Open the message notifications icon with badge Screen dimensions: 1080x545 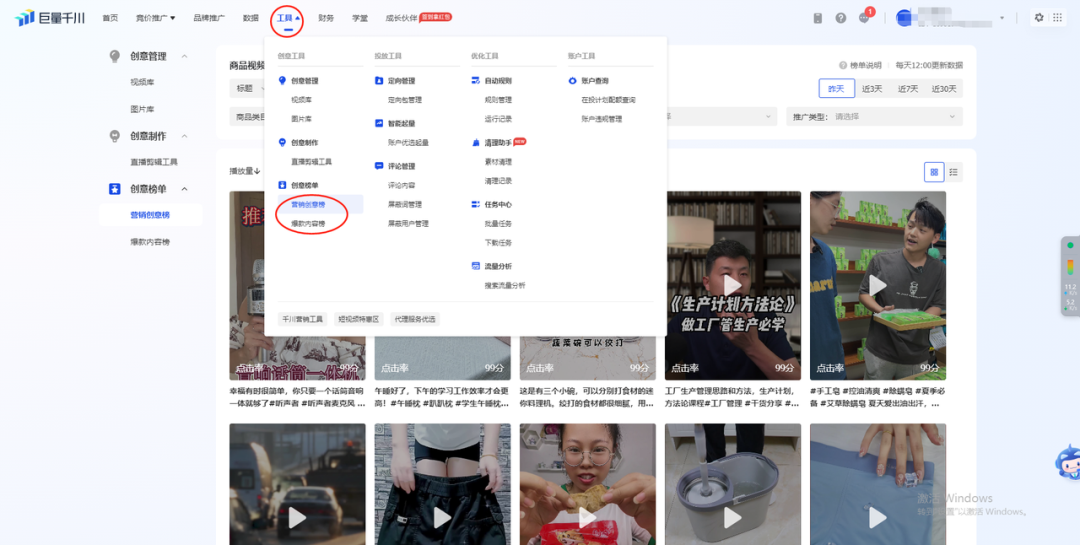[x=864, y=18]
